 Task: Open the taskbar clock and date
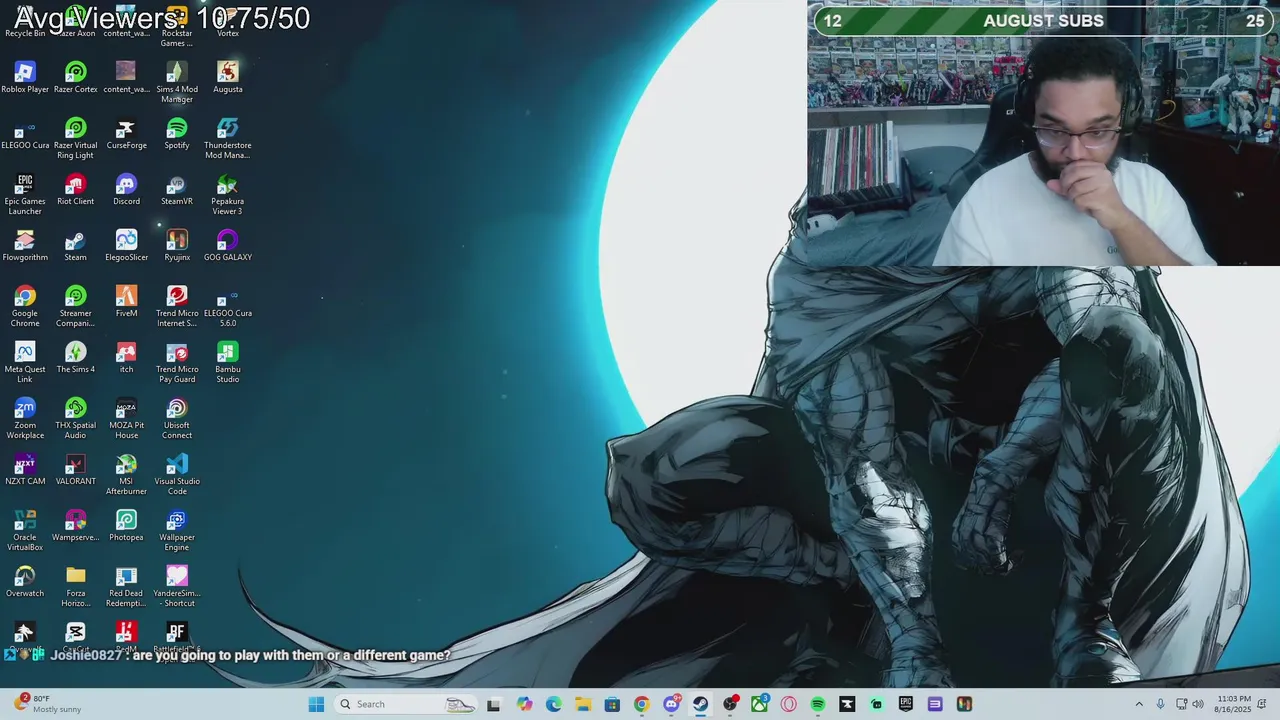point(1234,704)
